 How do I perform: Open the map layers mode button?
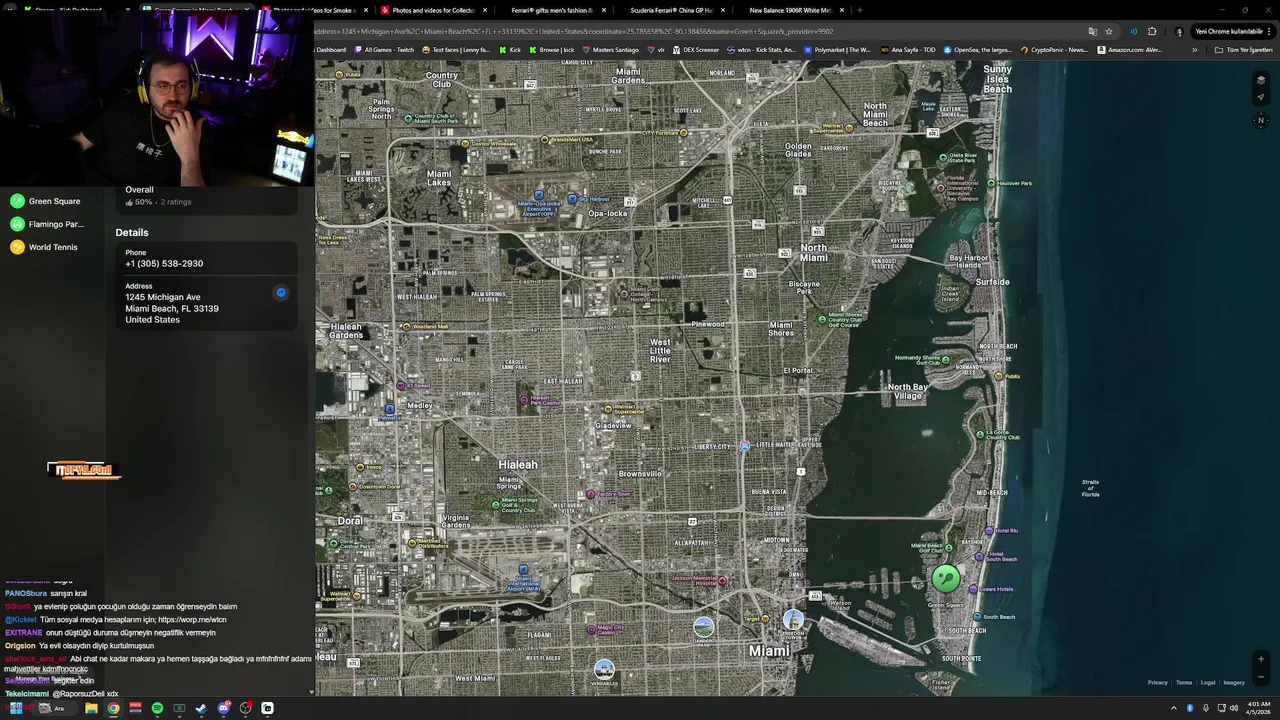click(x=1260, y=81)
